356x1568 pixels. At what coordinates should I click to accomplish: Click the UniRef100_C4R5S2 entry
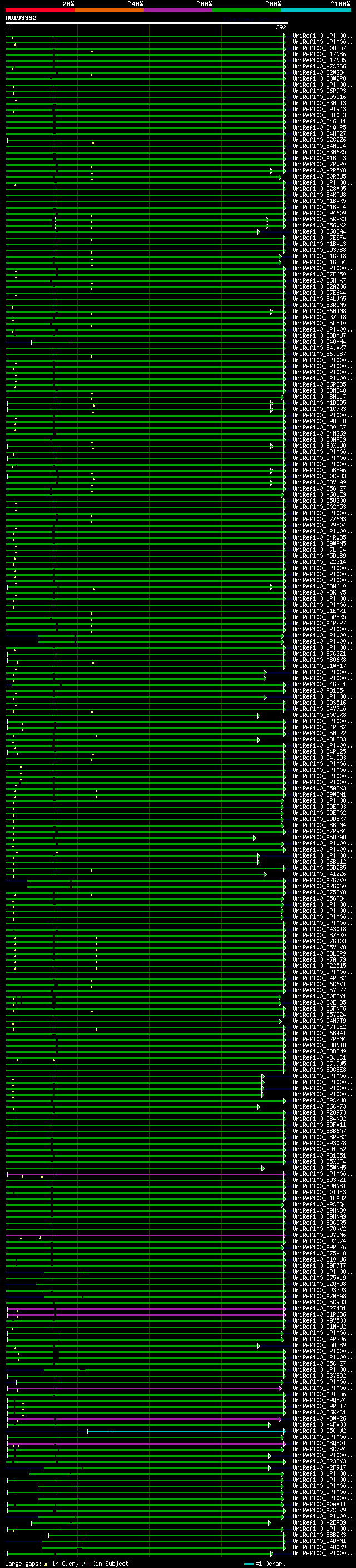click(319, 977)
